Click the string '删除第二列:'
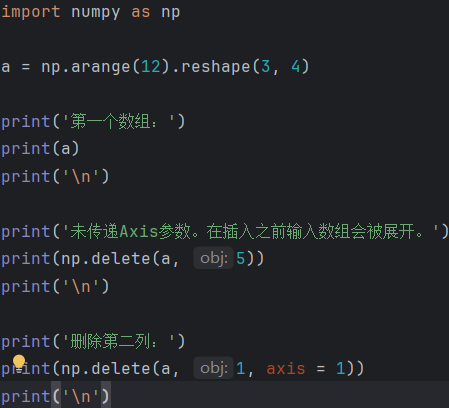This screenshot has width=449, height=408. tap(119, 341)
